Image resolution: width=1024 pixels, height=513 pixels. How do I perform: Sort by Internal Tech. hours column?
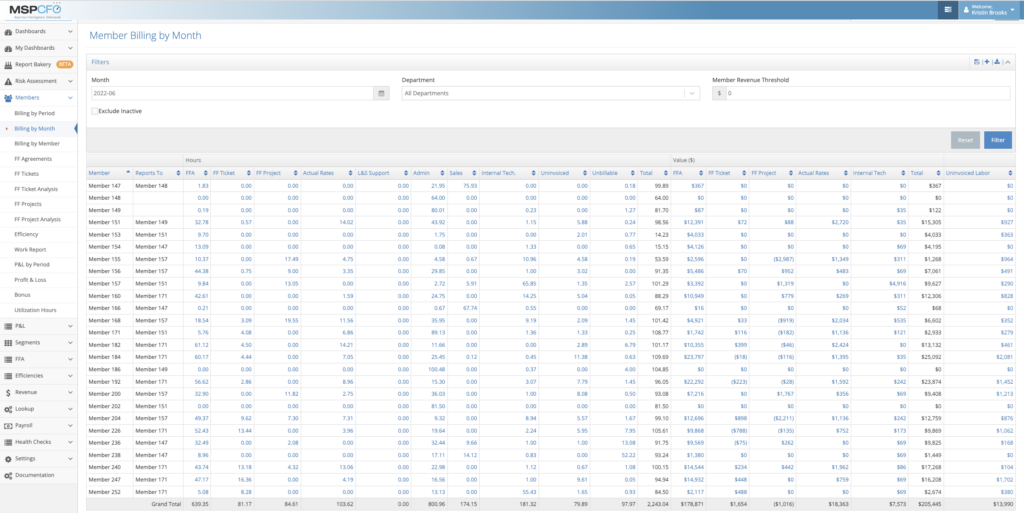tap(508, 173)
